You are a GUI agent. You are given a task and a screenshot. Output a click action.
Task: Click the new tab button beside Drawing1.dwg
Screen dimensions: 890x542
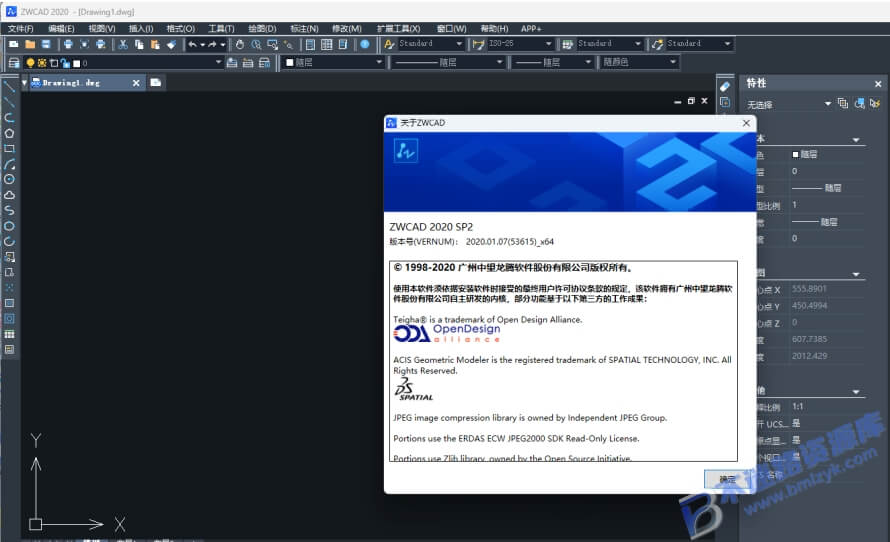pyautogui.click(x=156, y=83)
